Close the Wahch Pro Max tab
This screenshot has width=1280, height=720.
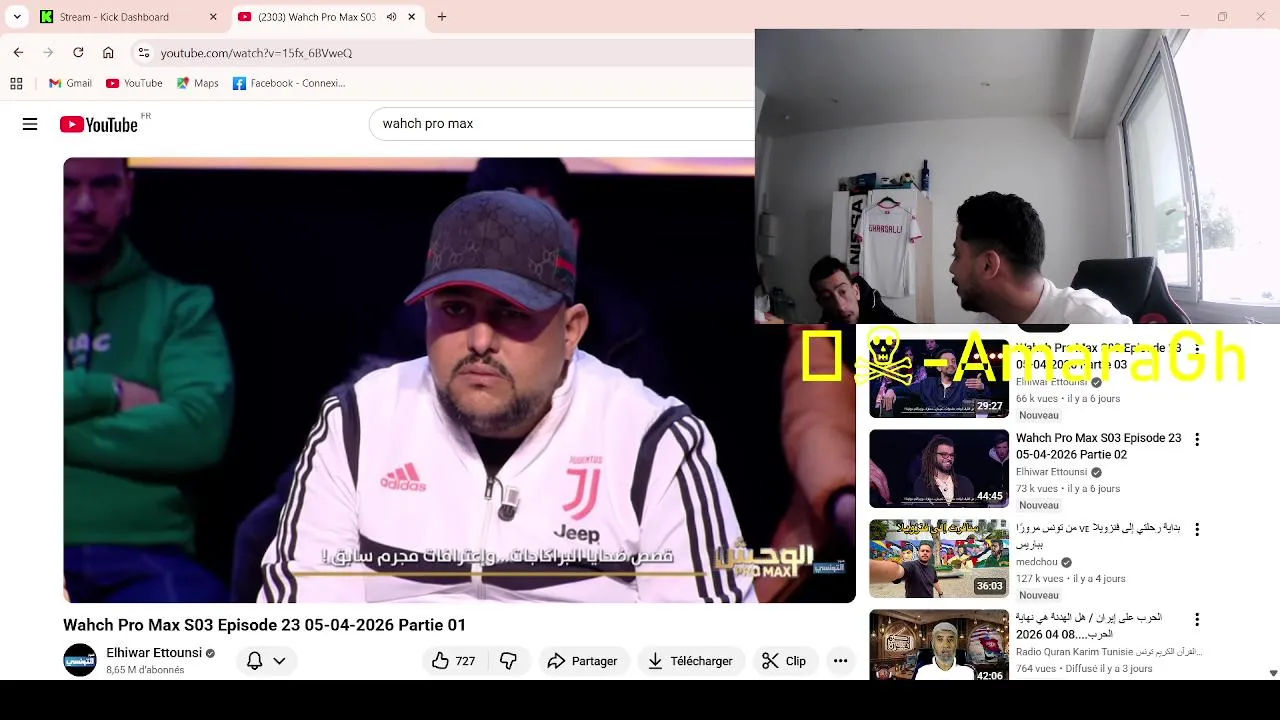pos(411,17)
